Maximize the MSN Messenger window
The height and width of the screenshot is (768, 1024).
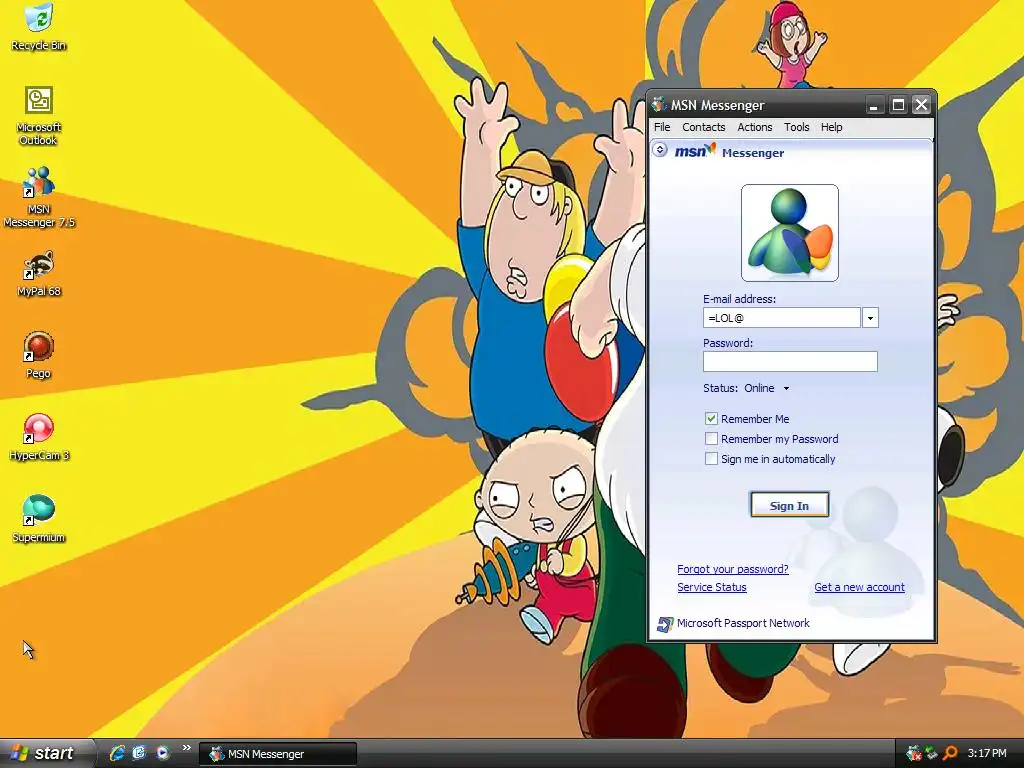[x=899, y=104]
